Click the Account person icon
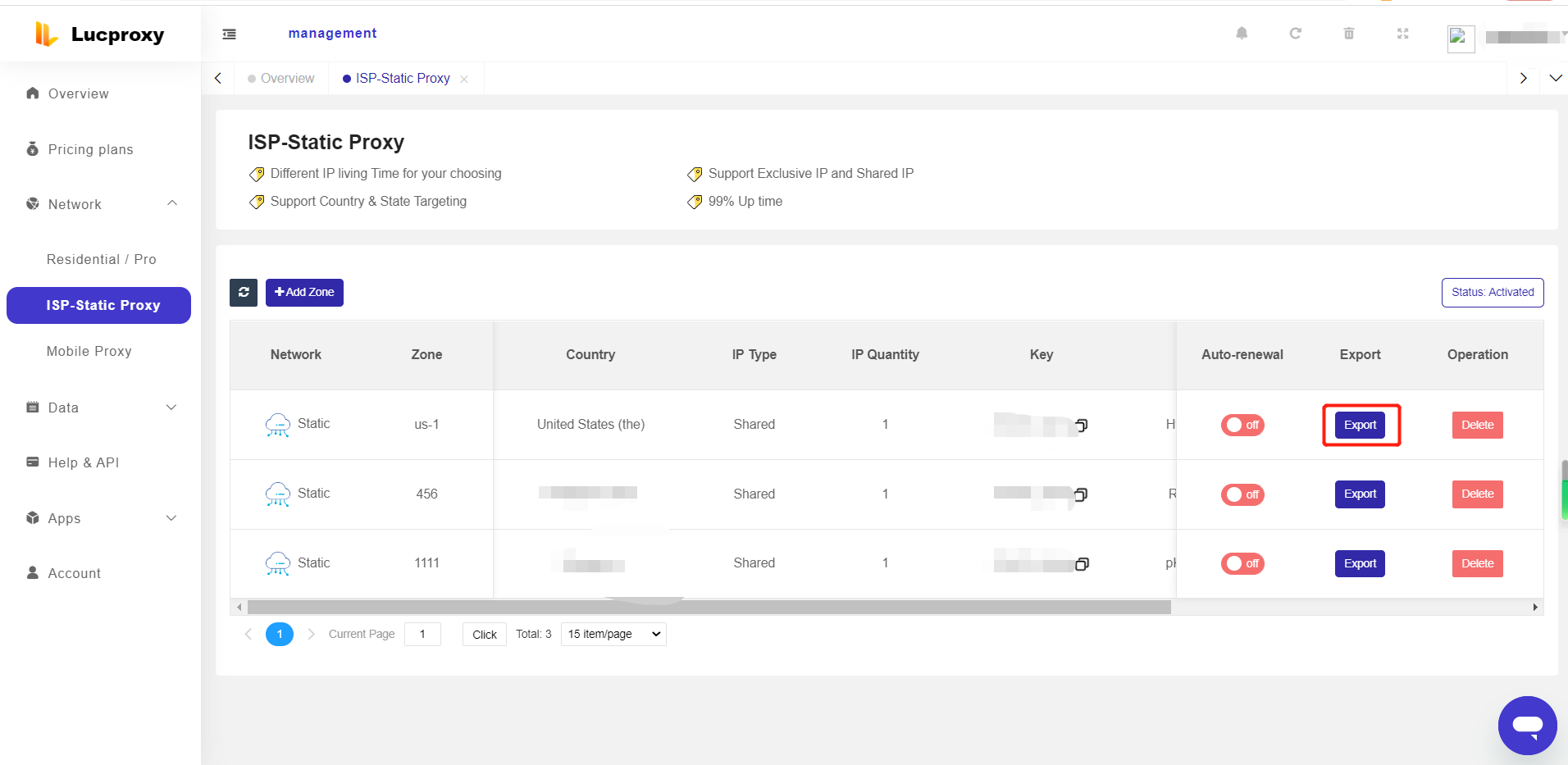 pyautogui.click(x=33, y=572)
